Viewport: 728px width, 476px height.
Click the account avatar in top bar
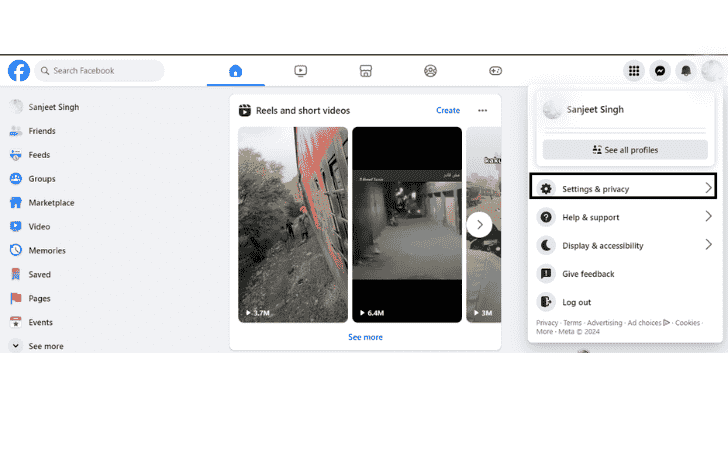(x=712, y=71)
